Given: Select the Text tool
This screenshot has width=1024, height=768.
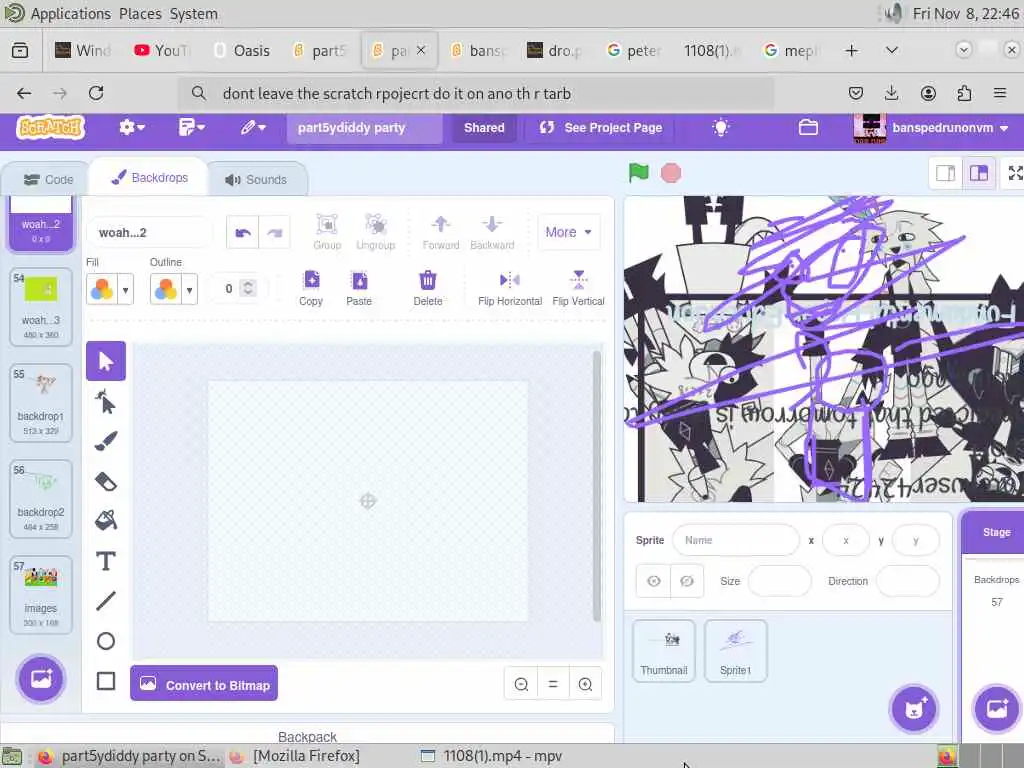Looking at the screenshot, I should point(106,561).
